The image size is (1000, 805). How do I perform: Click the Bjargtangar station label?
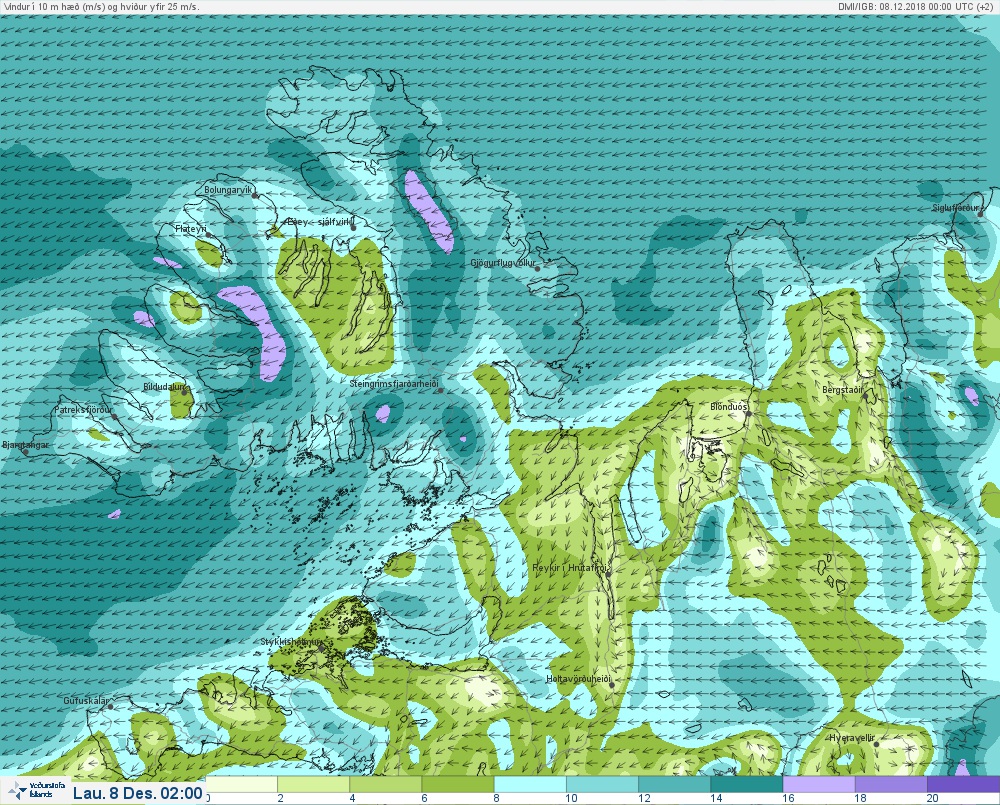26,445
